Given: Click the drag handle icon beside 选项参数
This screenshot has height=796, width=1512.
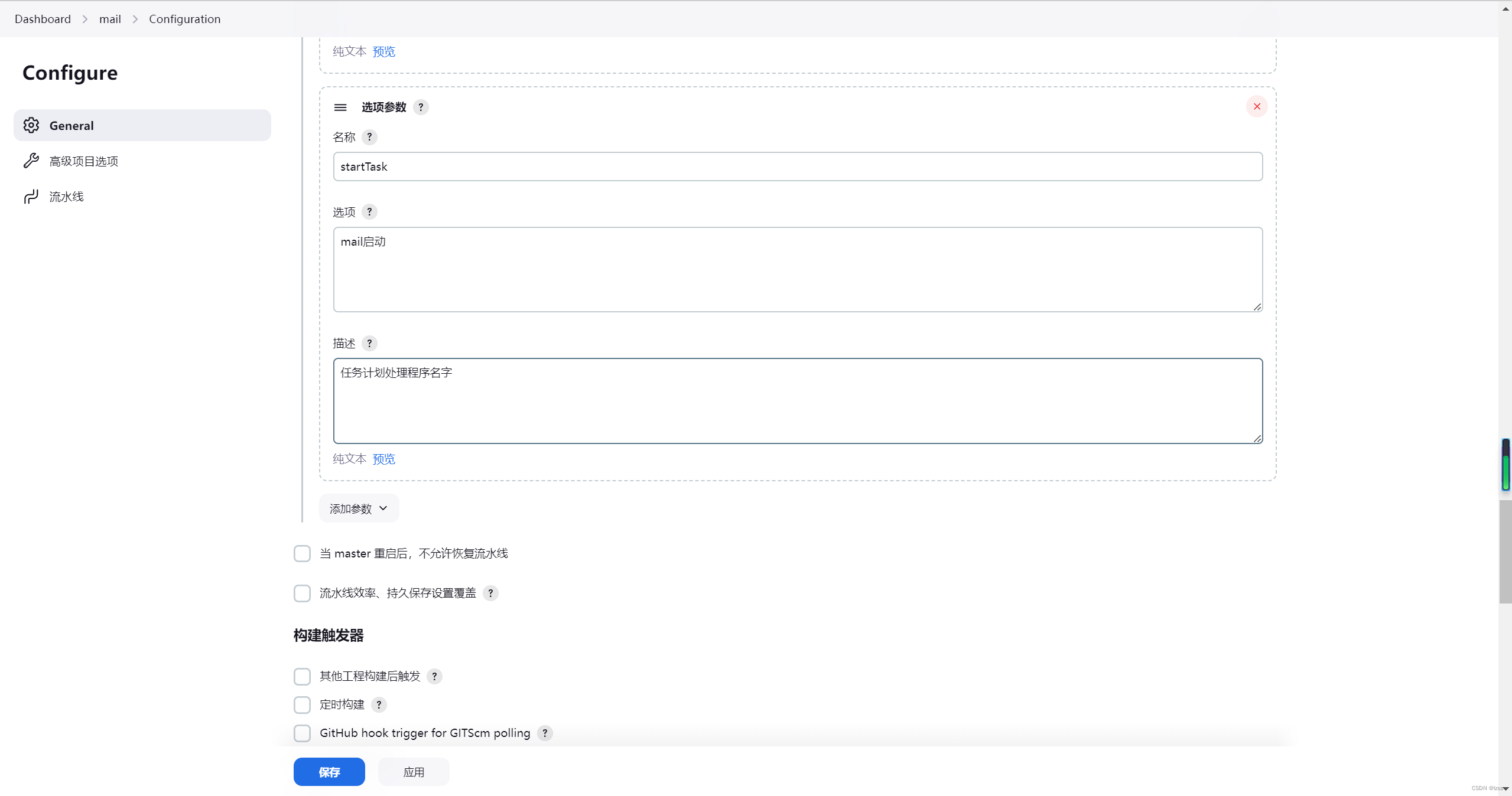Looking at the screenshot, I should 340,107.
